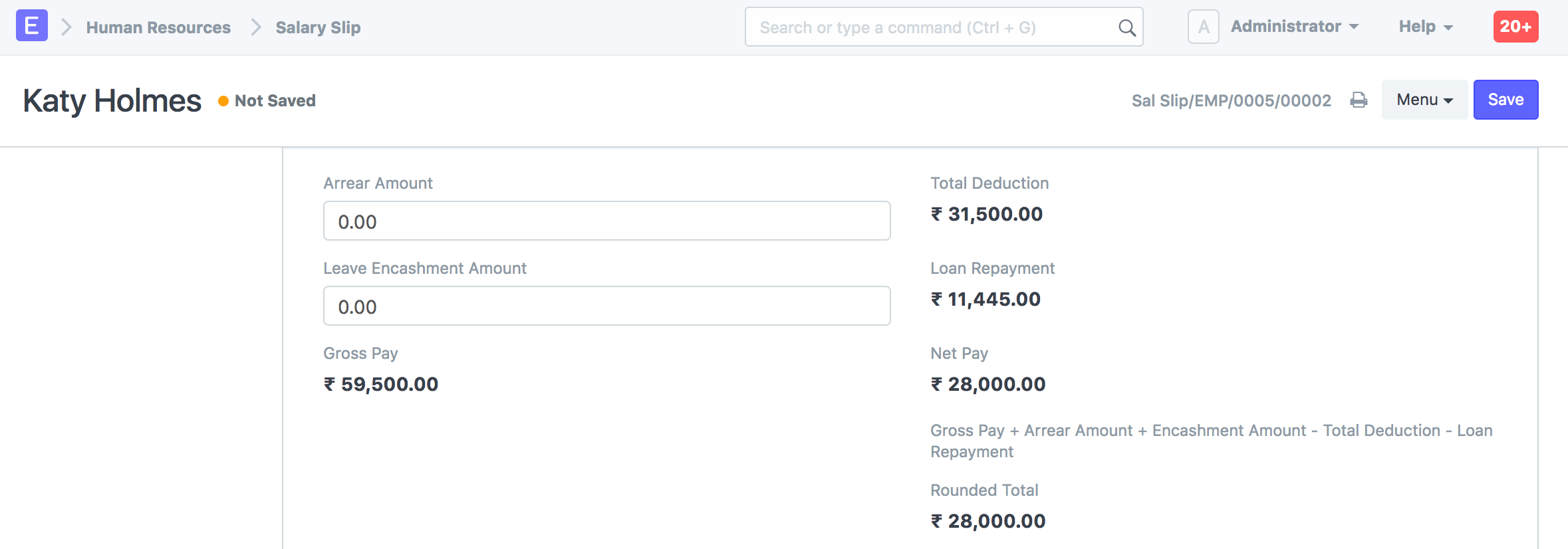
Task: Open the Menu dropdown
Action: (x=1424, y=100)
